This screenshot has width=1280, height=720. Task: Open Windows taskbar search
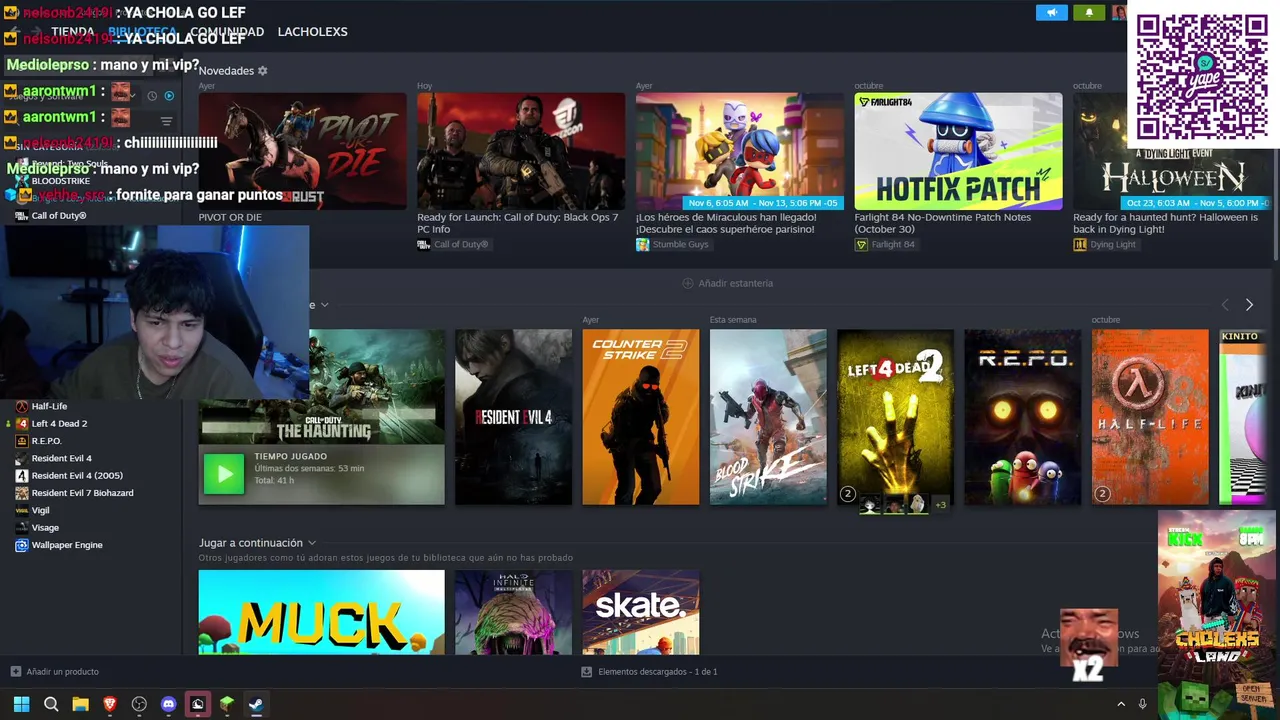coord(51,704)
